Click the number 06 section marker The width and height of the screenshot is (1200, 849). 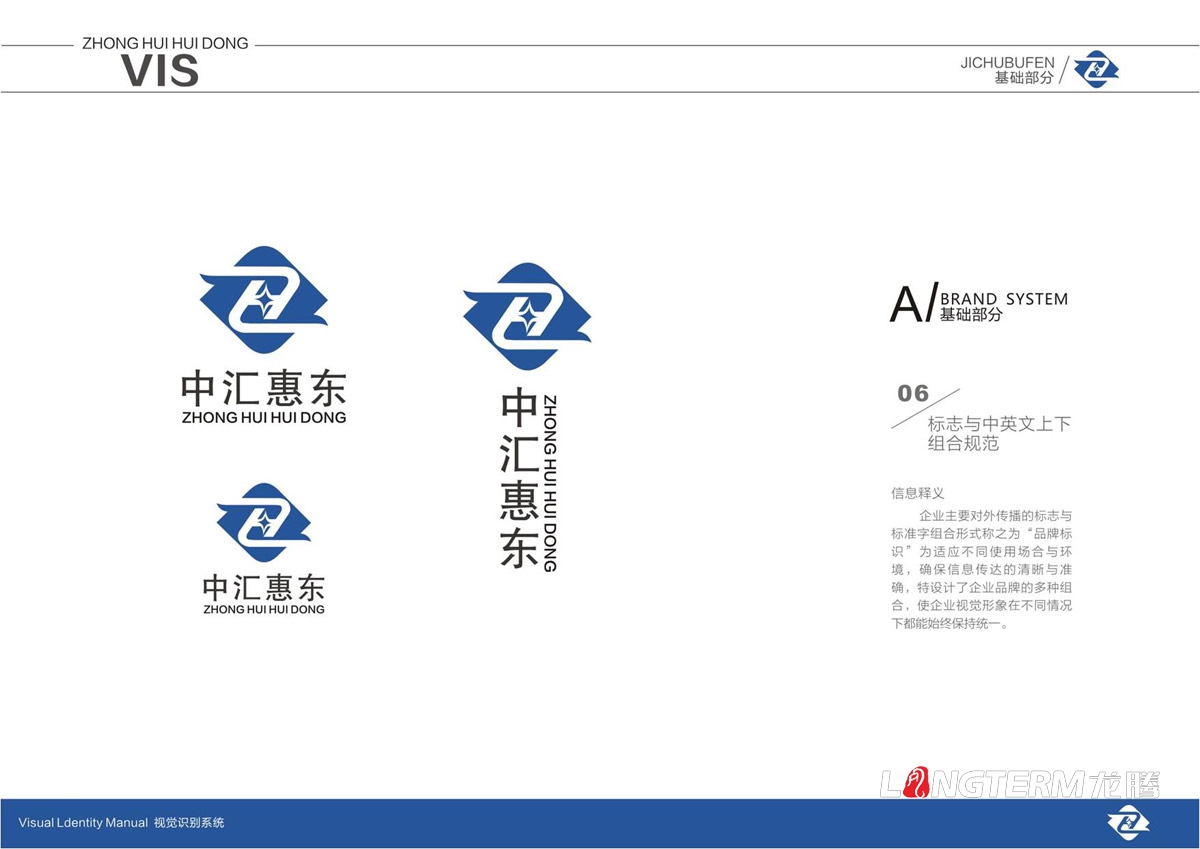click(911, 393)
